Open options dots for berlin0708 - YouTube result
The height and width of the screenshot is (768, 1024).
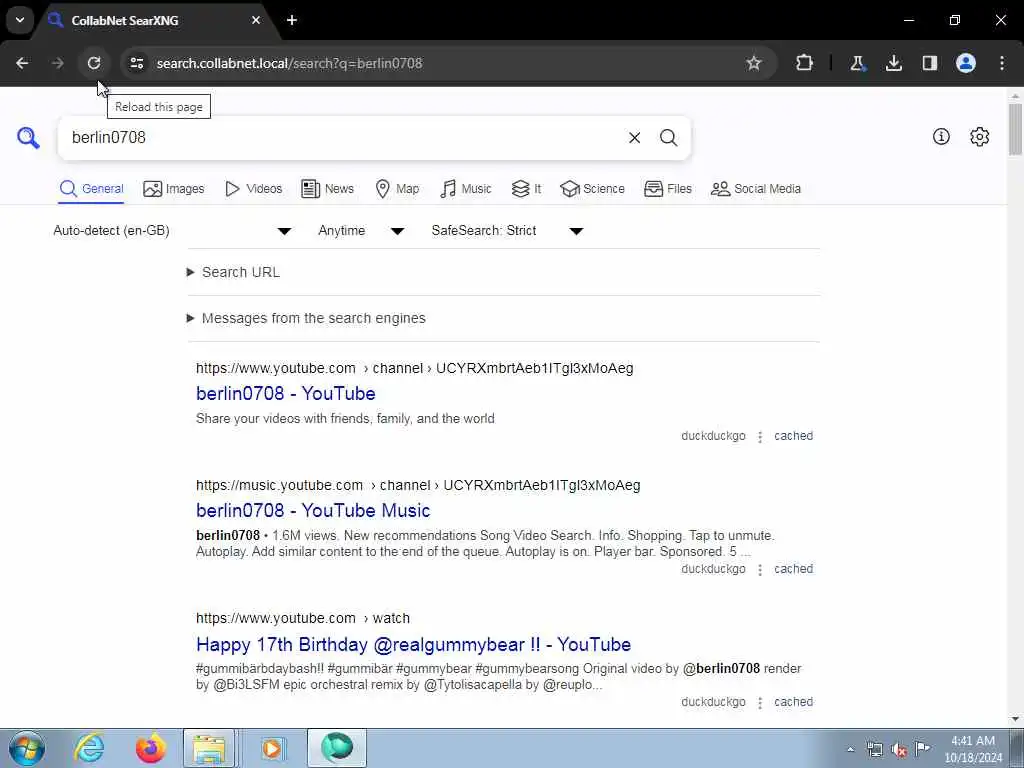tap(760, 437)
